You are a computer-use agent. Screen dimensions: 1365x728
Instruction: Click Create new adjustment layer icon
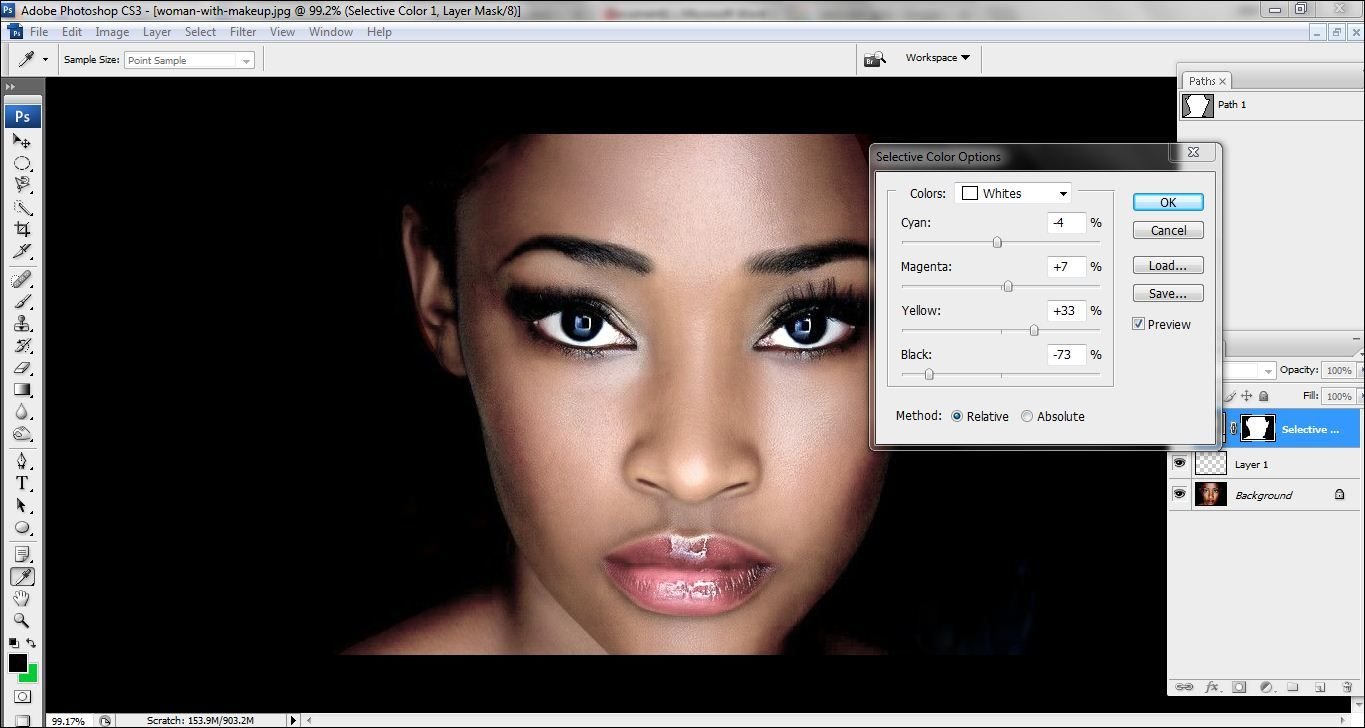point(1266,687)
